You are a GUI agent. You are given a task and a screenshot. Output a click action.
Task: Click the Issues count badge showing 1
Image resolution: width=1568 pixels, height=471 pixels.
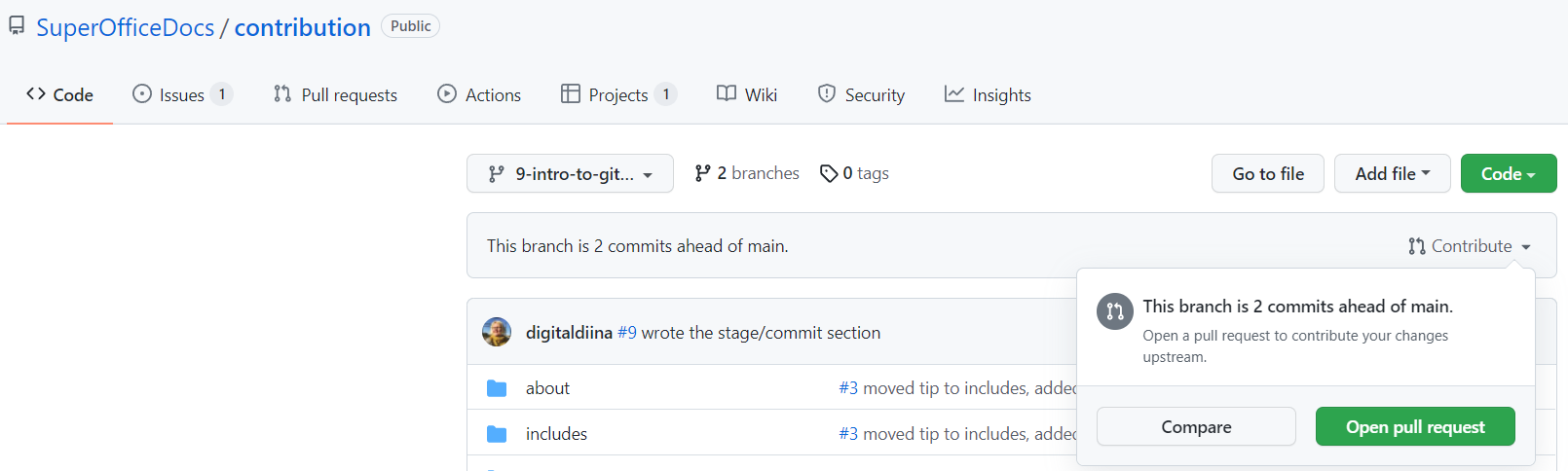(222, 94)
